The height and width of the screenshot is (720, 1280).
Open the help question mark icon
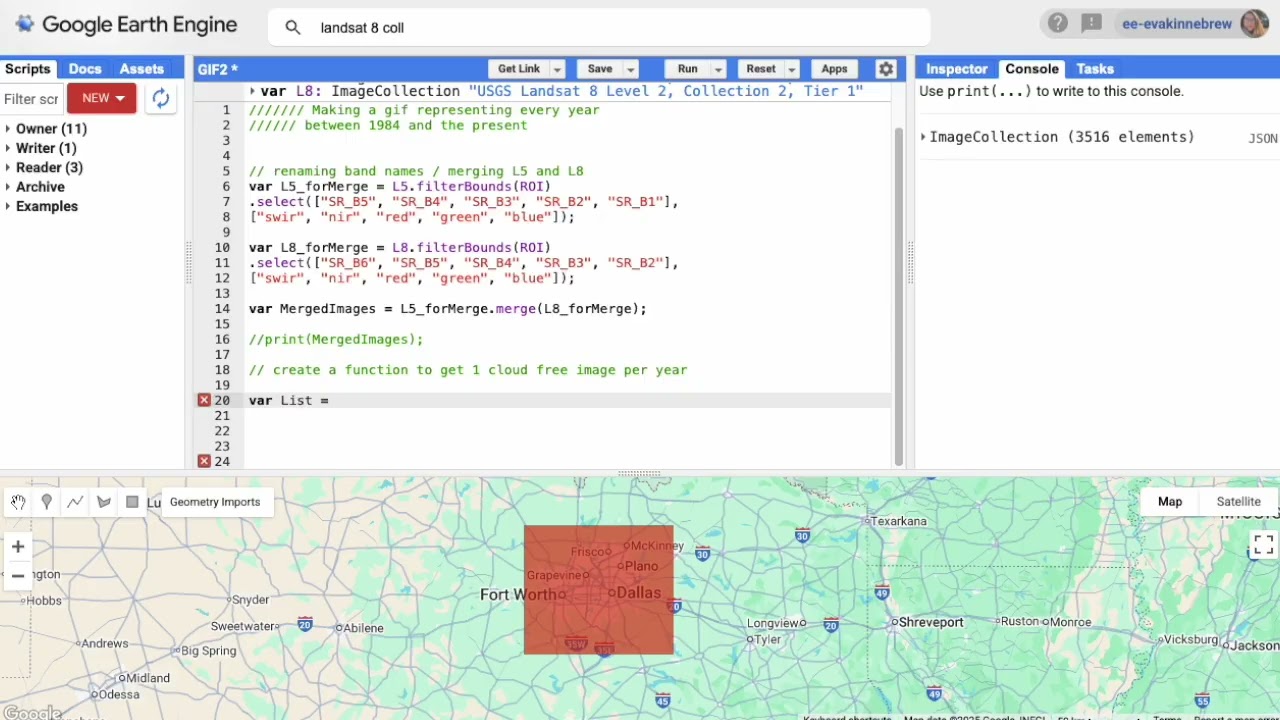pos(1057,23)
